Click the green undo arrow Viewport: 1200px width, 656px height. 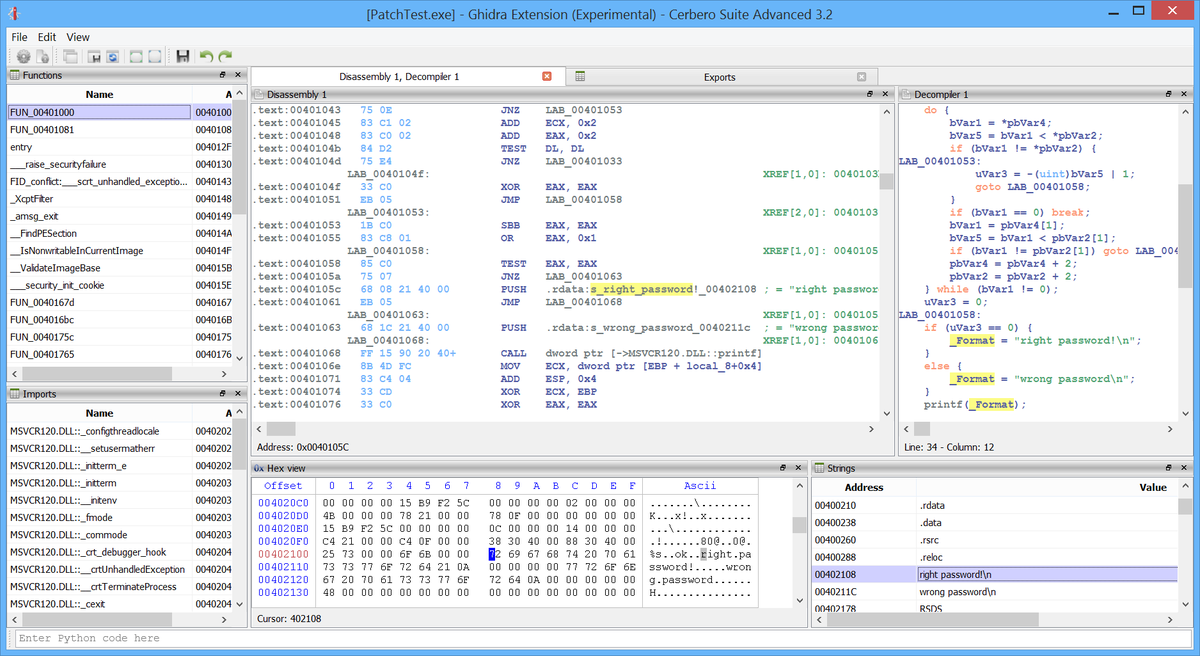(x=206, y=57)
